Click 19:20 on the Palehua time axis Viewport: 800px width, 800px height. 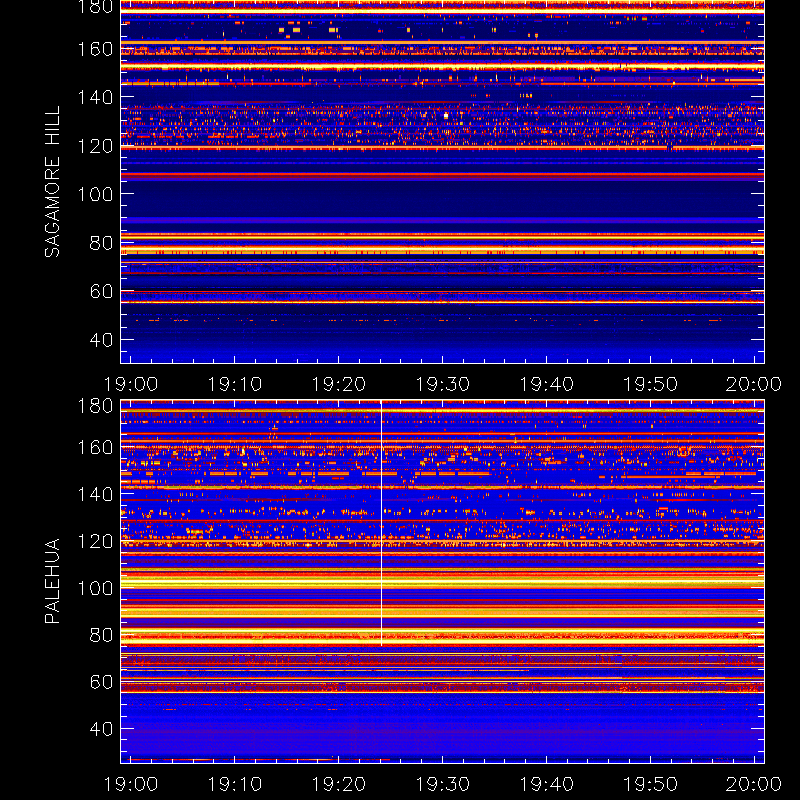(x=339, y=784)
